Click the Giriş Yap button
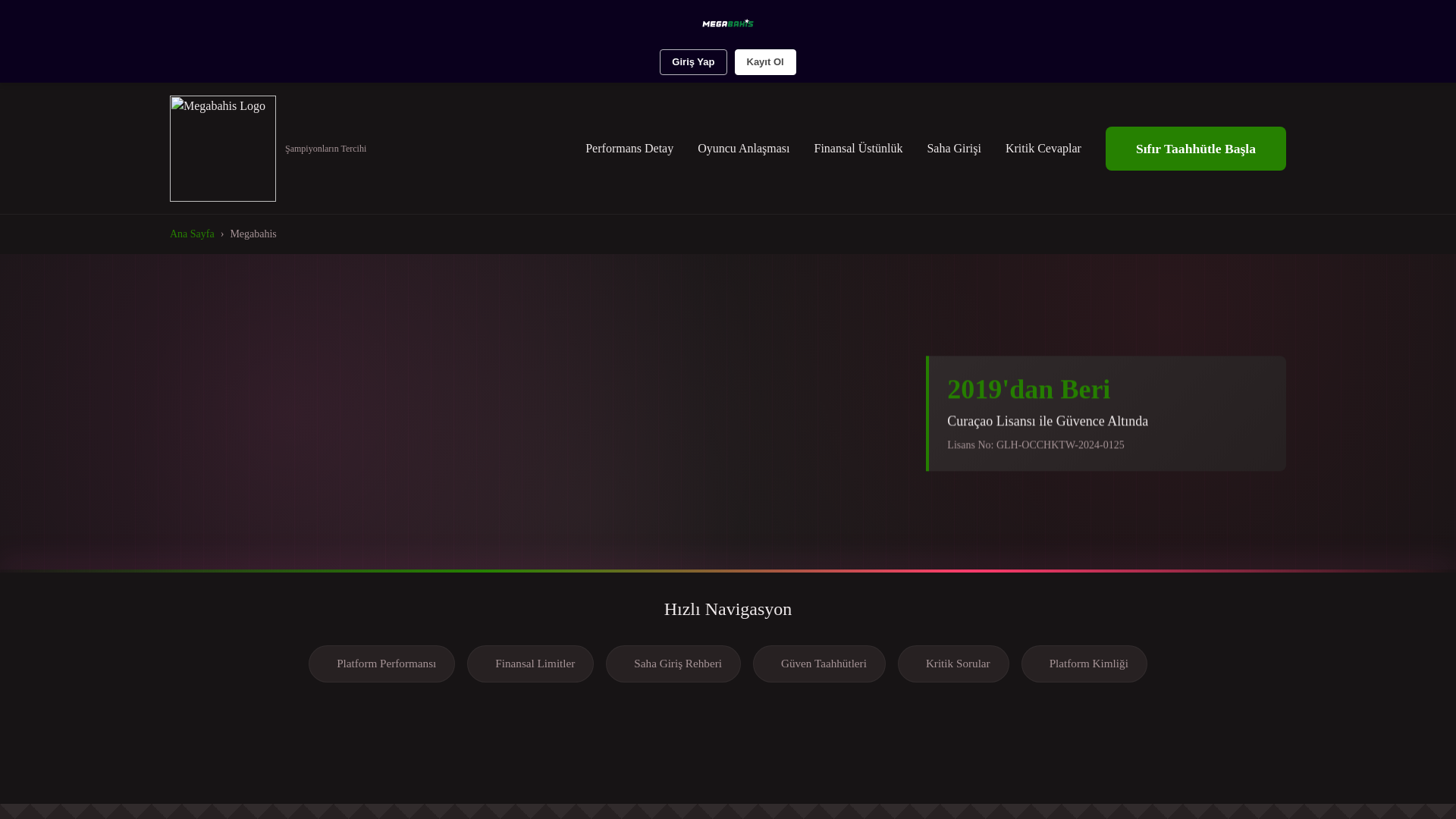This screenshot has width=1456, height=819. 693,62
